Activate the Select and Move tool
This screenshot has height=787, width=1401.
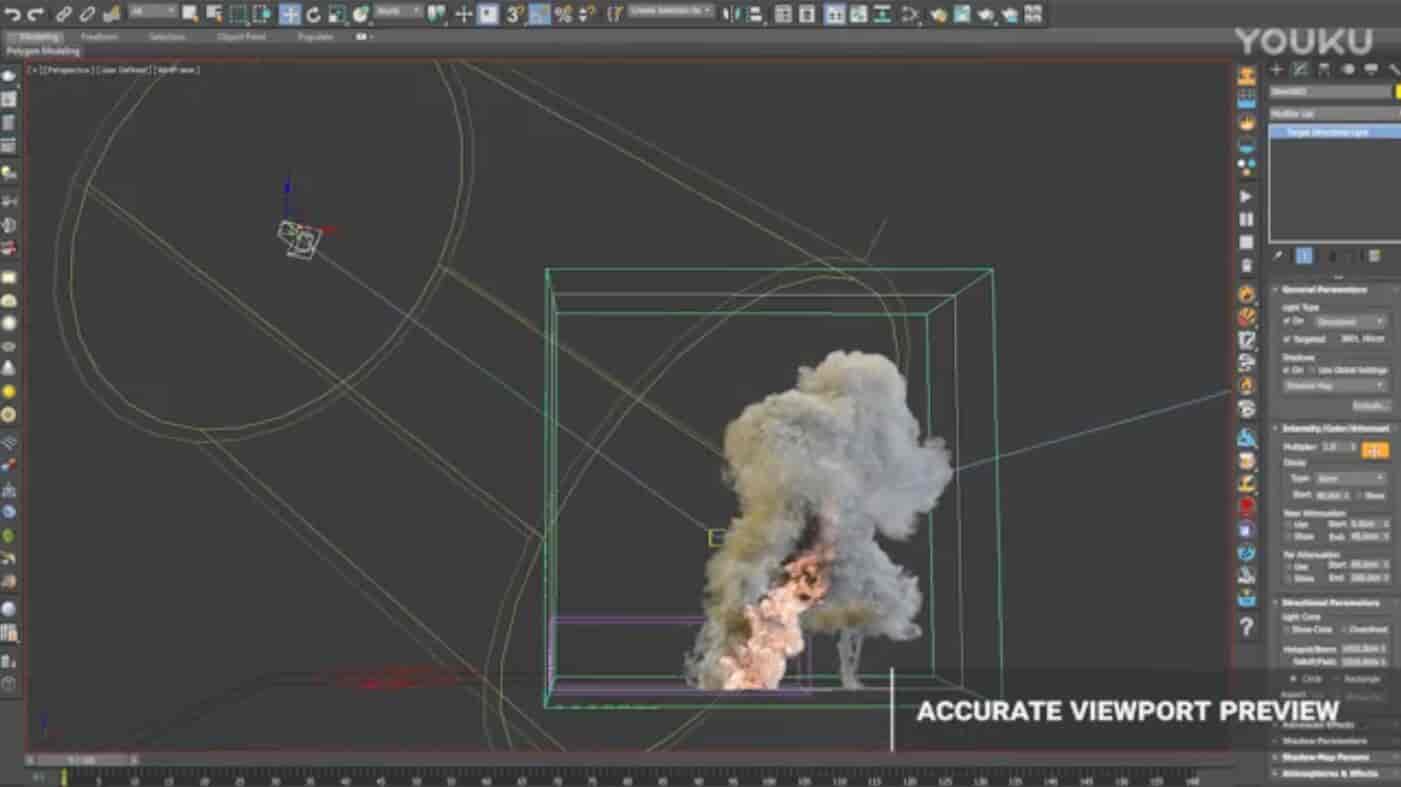coord(290,14)
